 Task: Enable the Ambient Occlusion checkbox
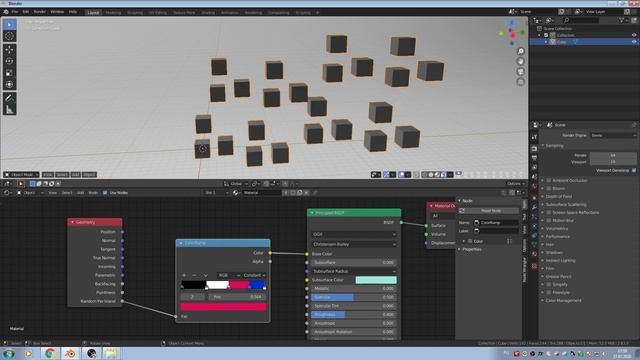pyautogui.click(x=549, y=180)
